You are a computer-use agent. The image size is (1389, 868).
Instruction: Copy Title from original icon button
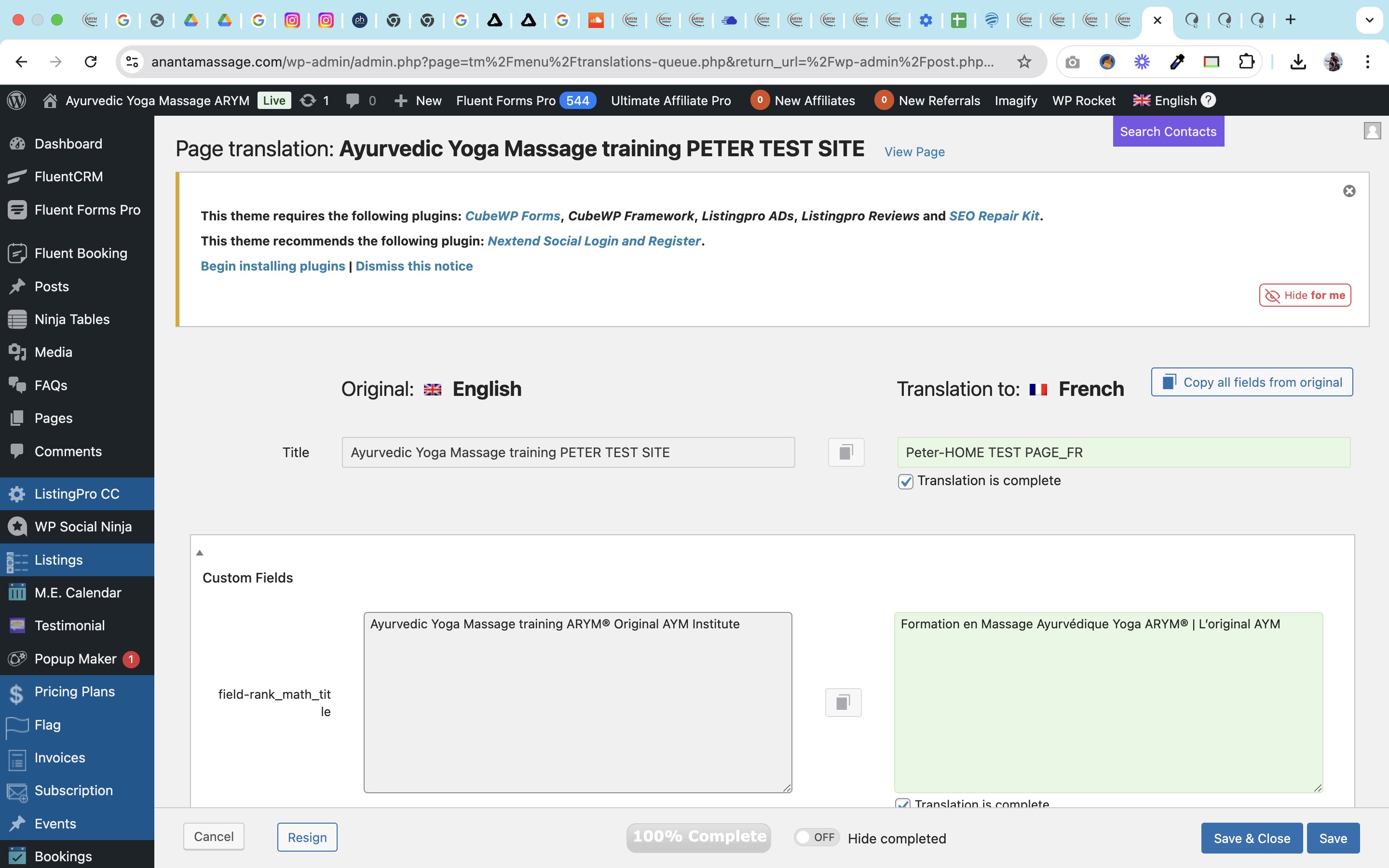click(x=846, y=452)
